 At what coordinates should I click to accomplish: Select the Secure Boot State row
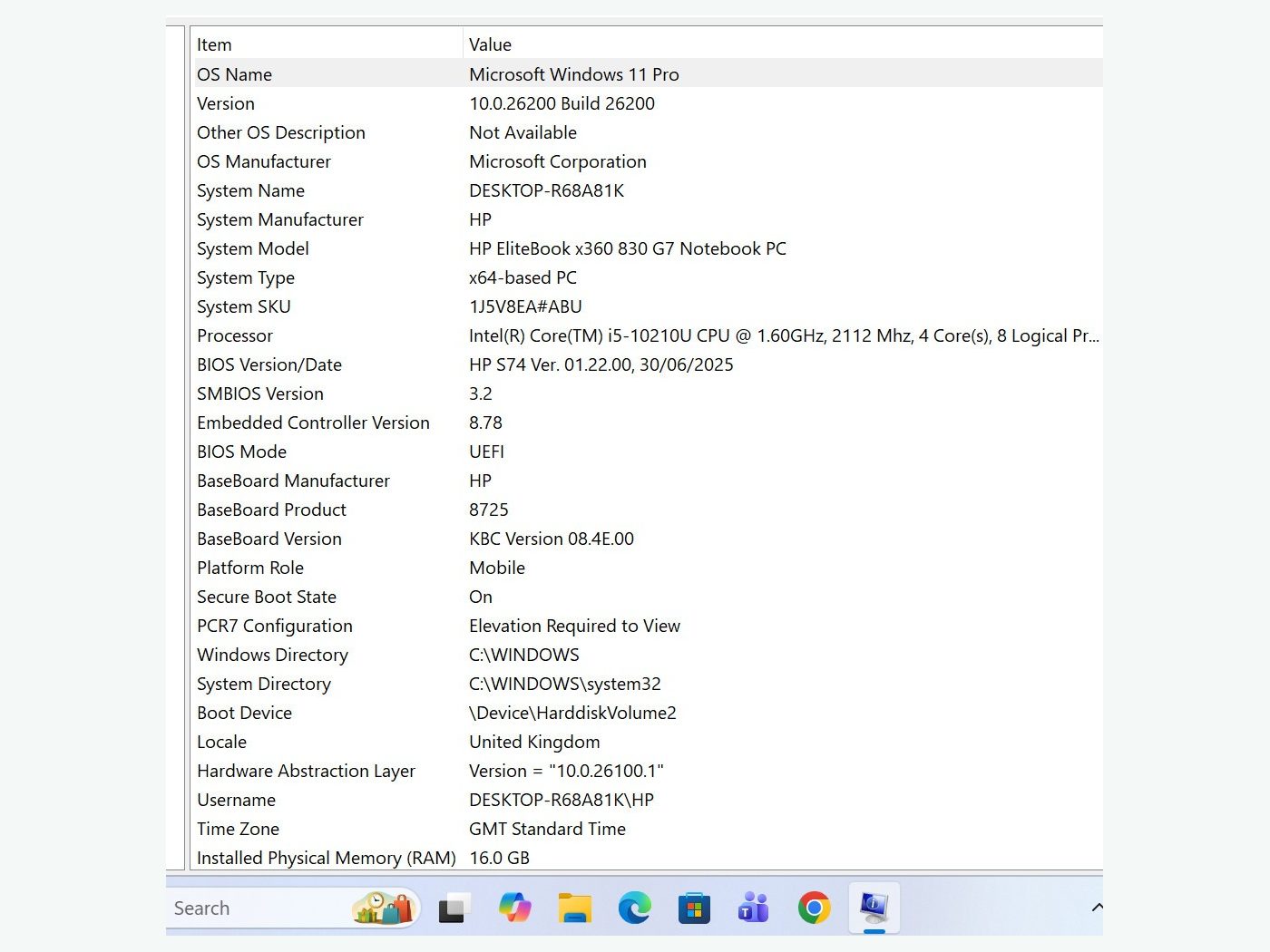click(x=648, y=597)
